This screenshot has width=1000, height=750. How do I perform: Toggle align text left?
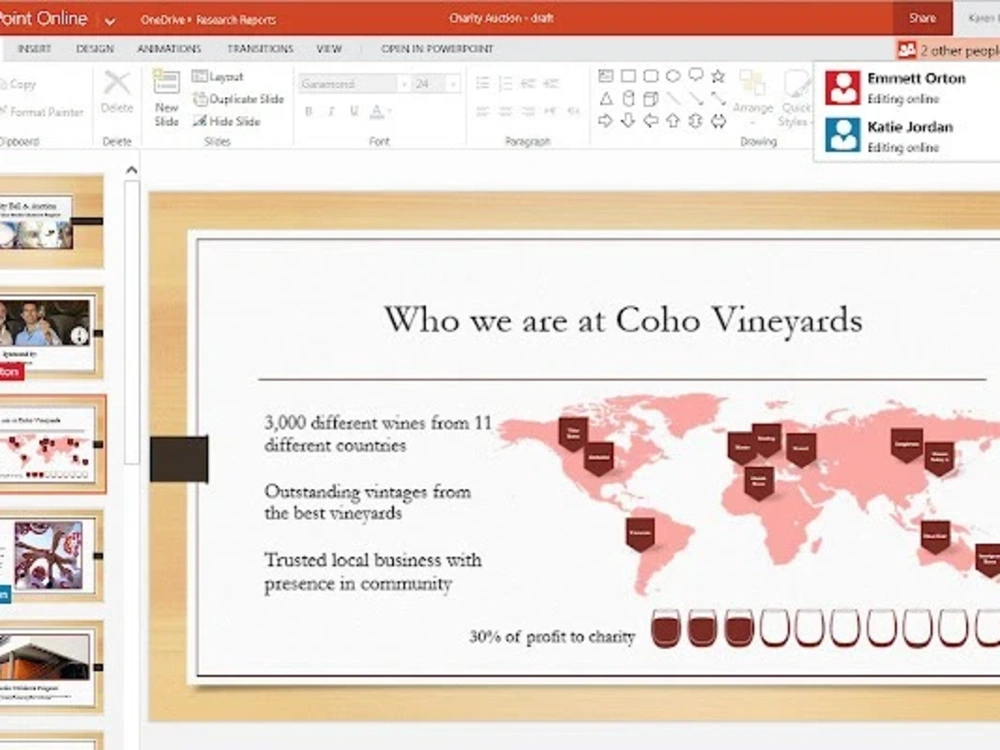click(x=483, y=112)
